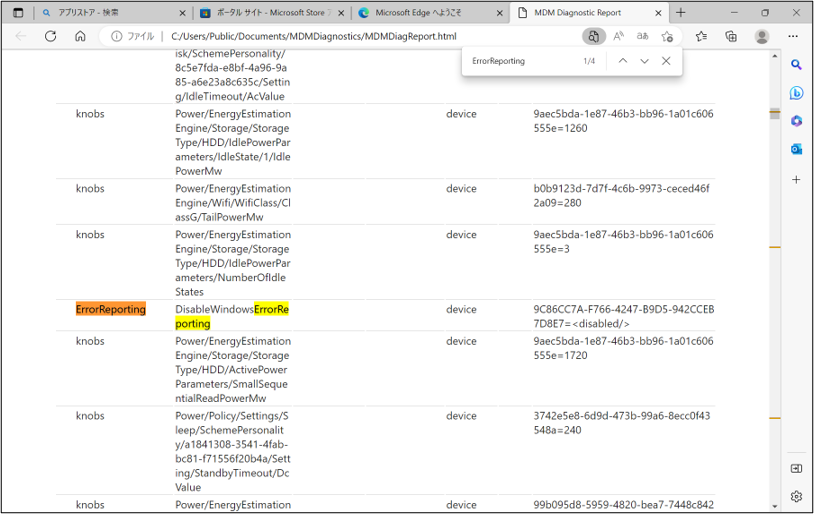View site information icon next to ファイル

pyautogui.click(x=116, y=36)
